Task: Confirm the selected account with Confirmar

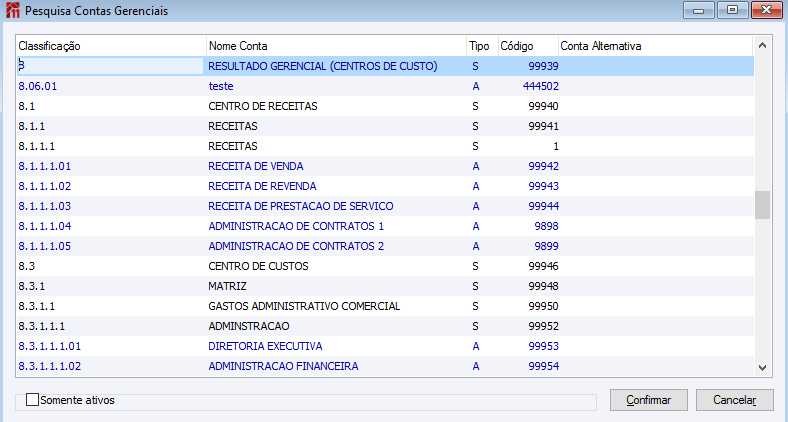Action: pyautogui.click(x=648, y=400)
